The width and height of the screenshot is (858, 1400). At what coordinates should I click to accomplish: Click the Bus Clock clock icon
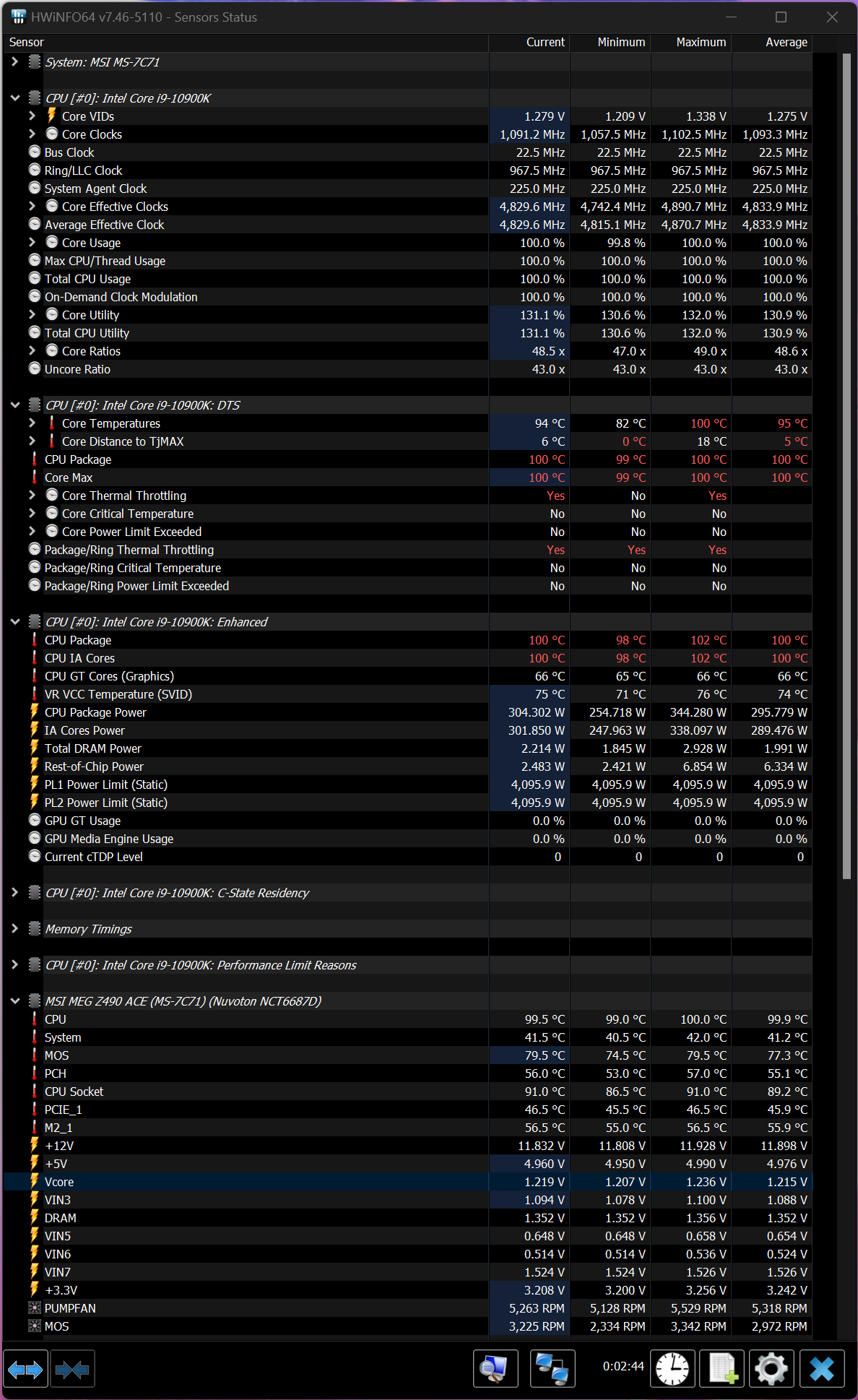(x=35, y=152)
